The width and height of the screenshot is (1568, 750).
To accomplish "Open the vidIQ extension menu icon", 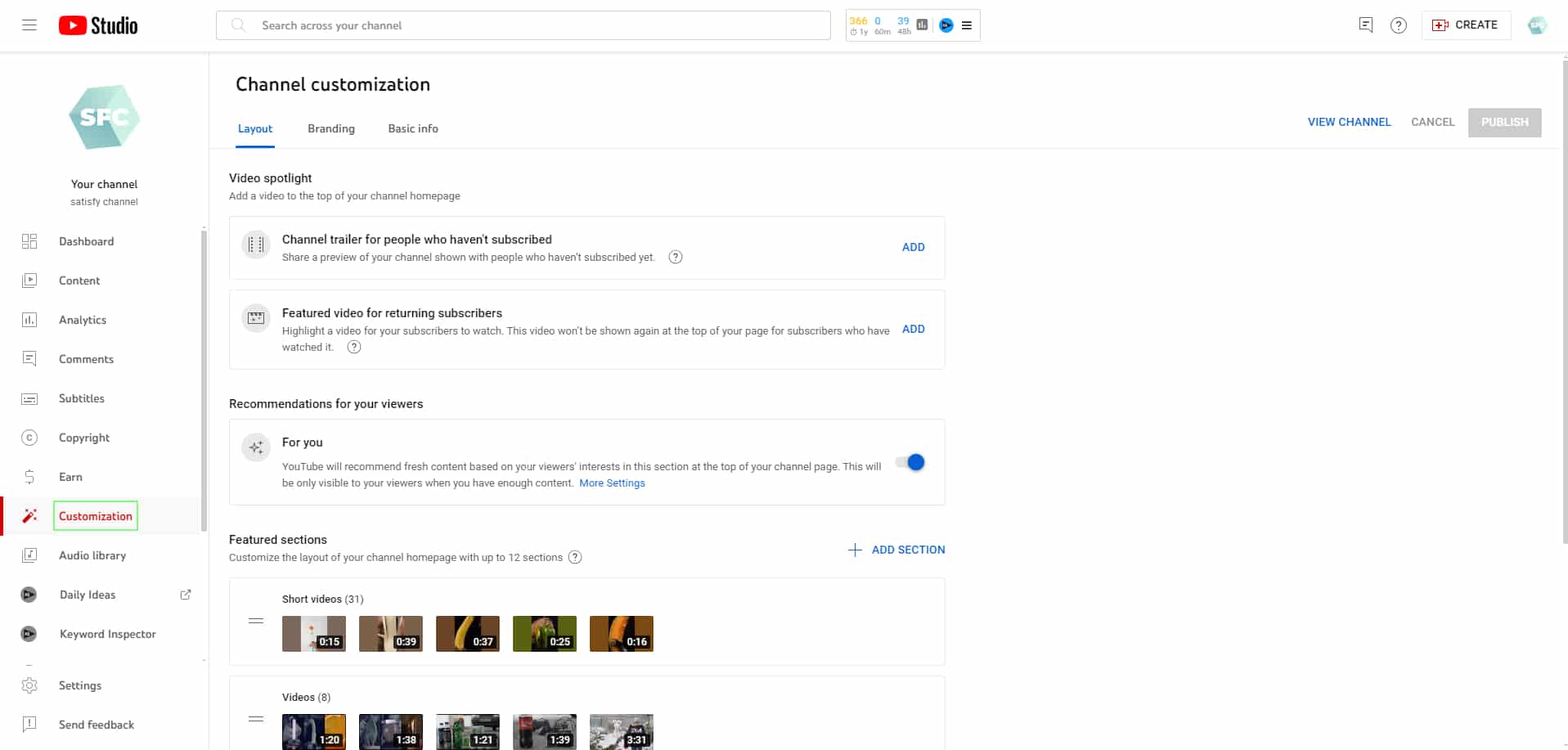I will point(967,25).
